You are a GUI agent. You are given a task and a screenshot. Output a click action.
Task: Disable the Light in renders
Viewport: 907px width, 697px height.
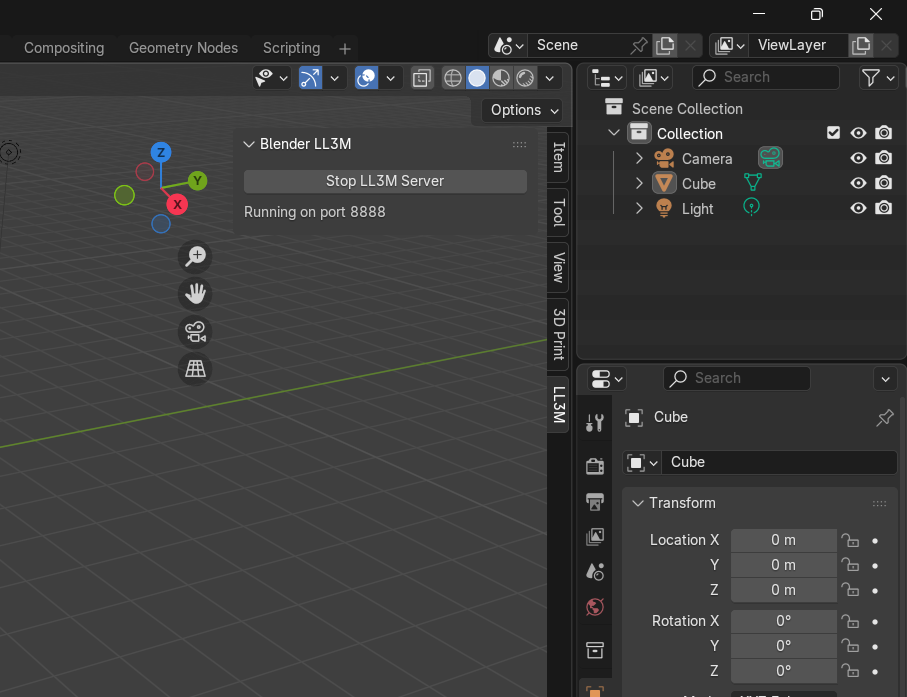[883, 208]
